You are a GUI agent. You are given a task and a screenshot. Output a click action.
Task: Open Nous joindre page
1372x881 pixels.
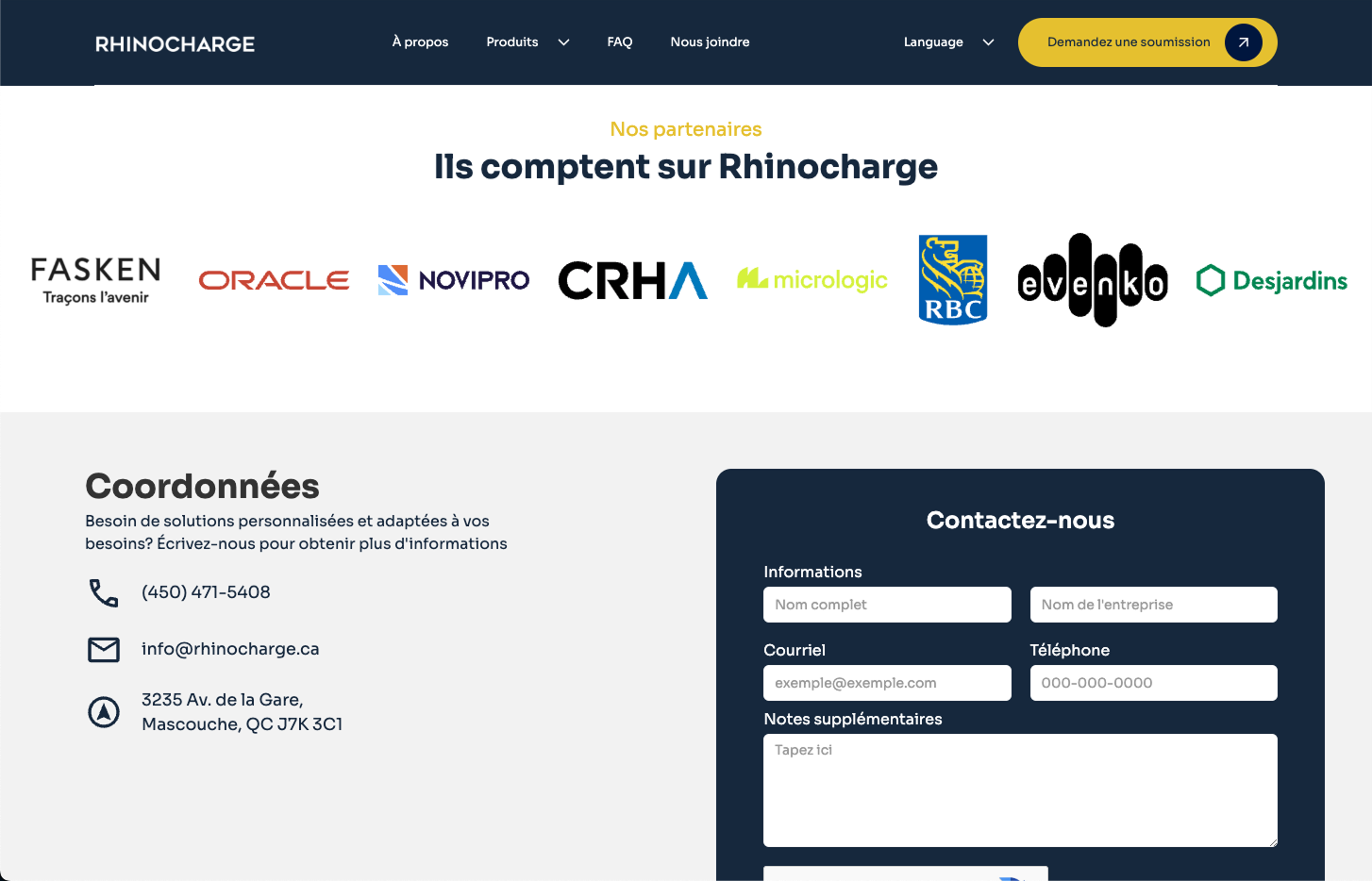pos(710,42)
